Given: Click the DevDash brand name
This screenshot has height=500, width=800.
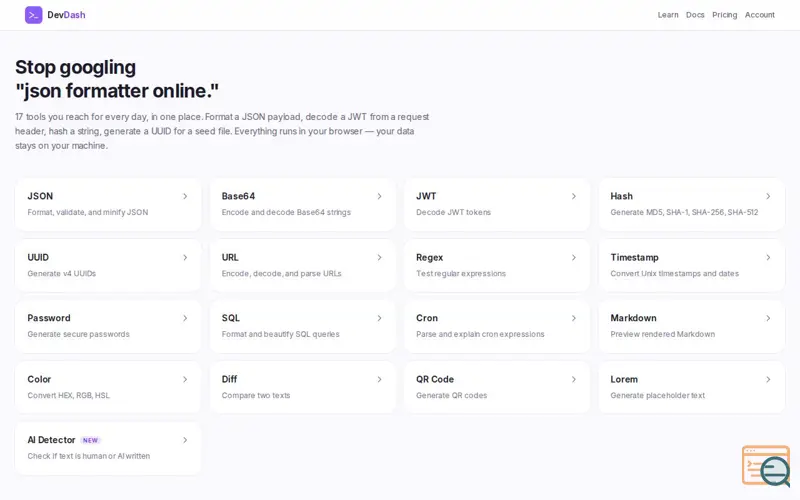Looking at the screenshot, I should click(66, 15).
